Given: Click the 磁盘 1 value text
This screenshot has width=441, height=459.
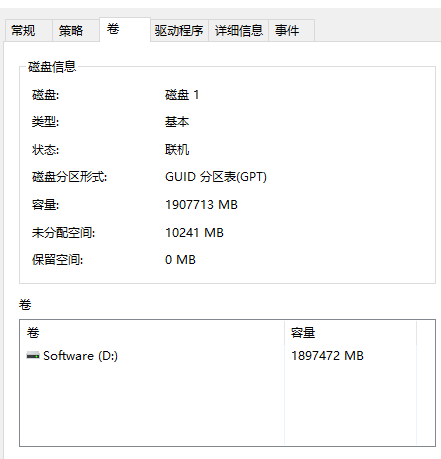Looking at the screenshot, I should tap(182, 95).
